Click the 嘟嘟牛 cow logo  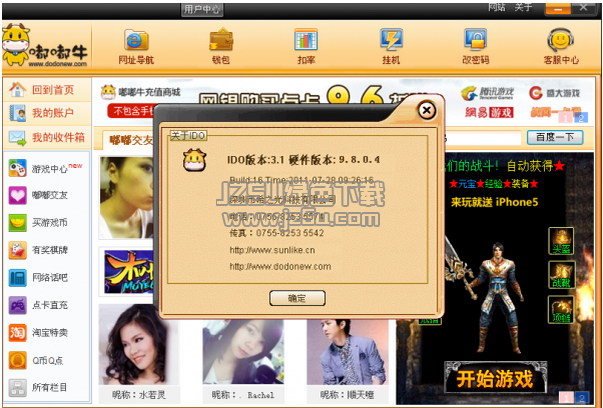45,46
